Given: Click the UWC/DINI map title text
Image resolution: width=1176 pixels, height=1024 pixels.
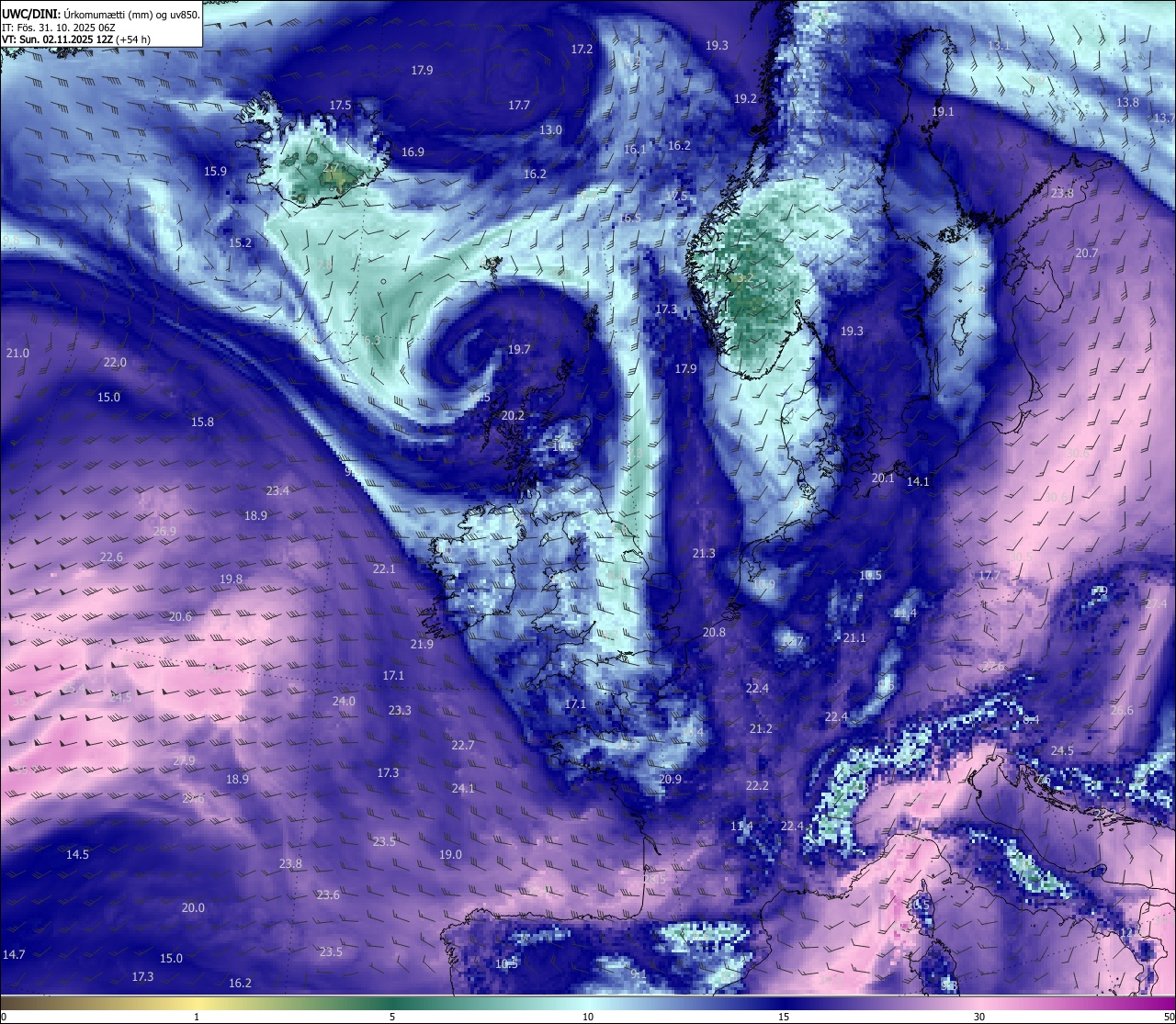Looking at the screenshot, I should click(x=100, y=14).
